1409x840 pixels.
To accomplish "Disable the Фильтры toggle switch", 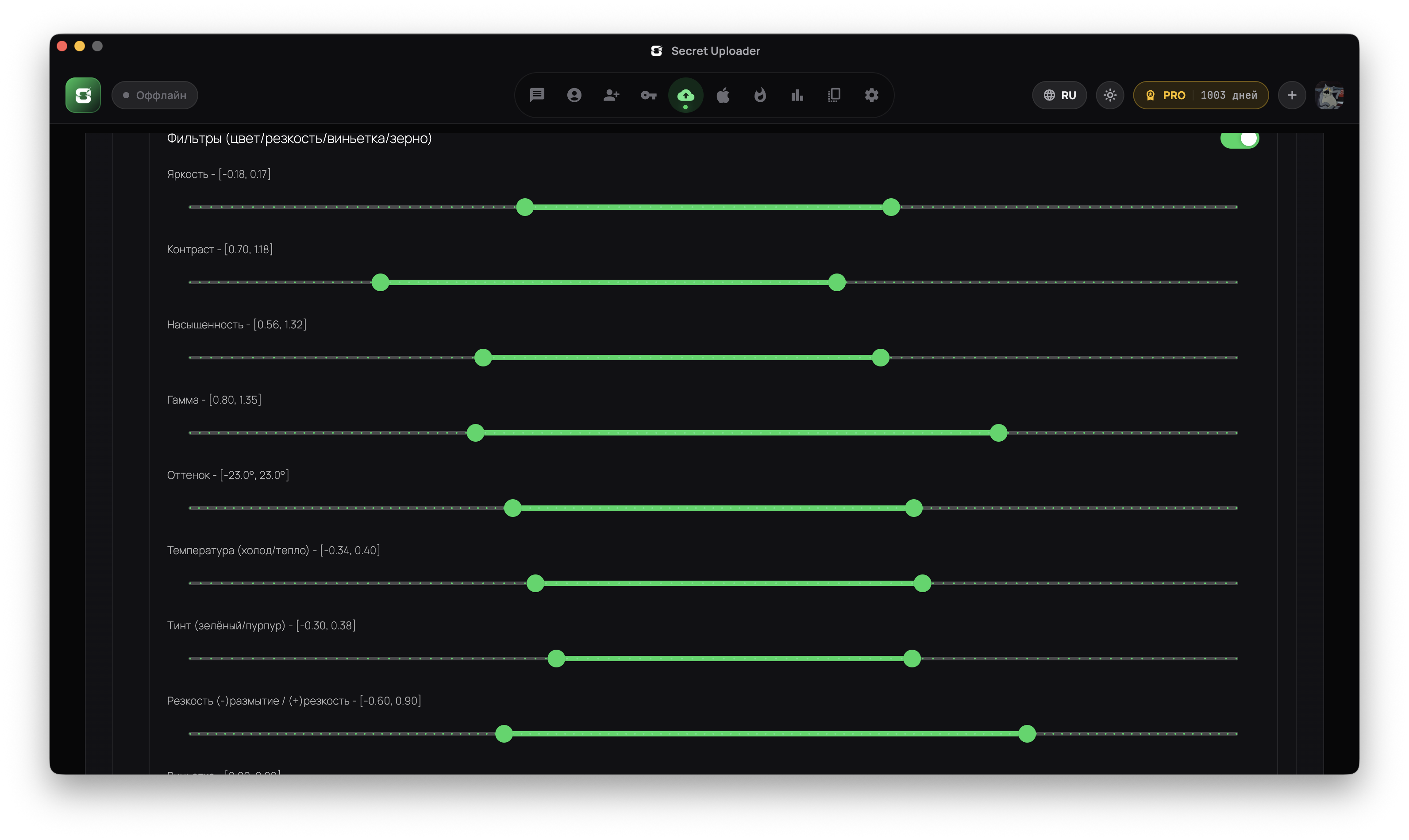I will point(1239,139).
